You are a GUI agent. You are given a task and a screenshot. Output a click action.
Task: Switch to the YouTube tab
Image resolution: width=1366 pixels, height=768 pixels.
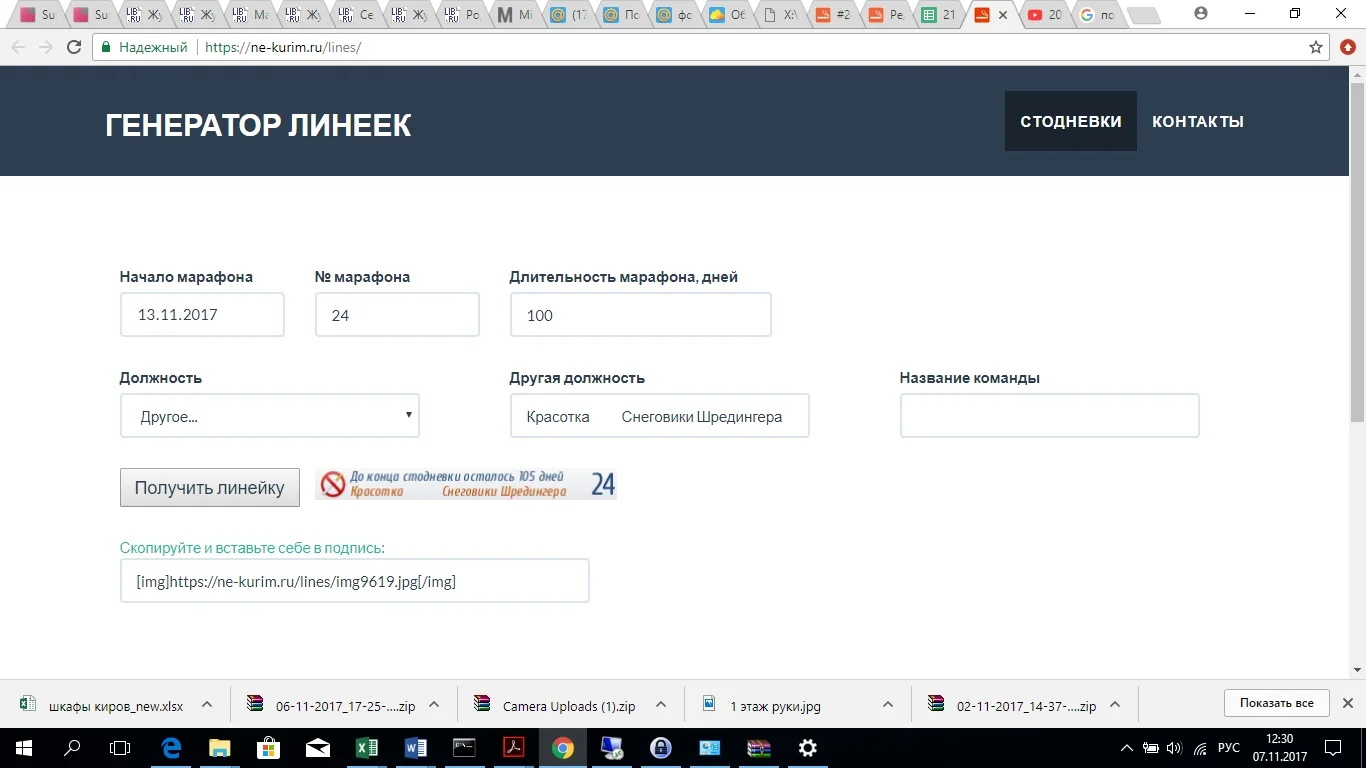pyautogui.click(x=1045, y=15)
